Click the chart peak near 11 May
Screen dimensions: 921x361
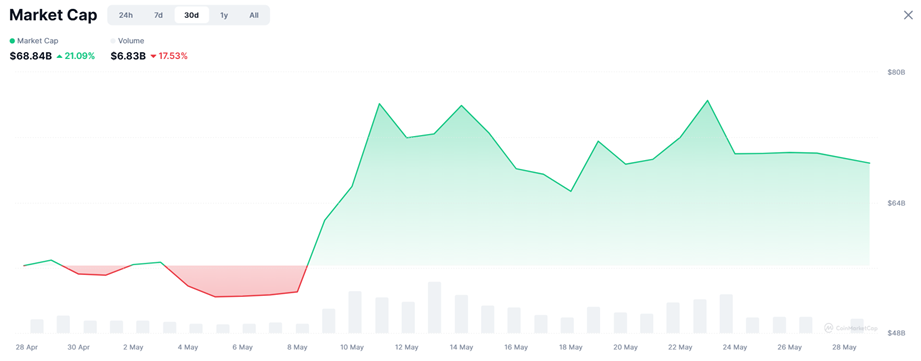click(x=379, y=104)
